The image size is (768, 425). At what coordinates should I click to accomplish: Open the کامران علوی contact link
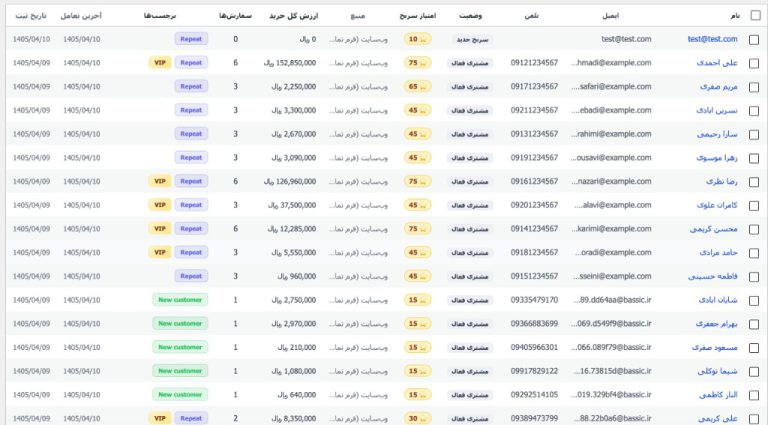[717, 205]
